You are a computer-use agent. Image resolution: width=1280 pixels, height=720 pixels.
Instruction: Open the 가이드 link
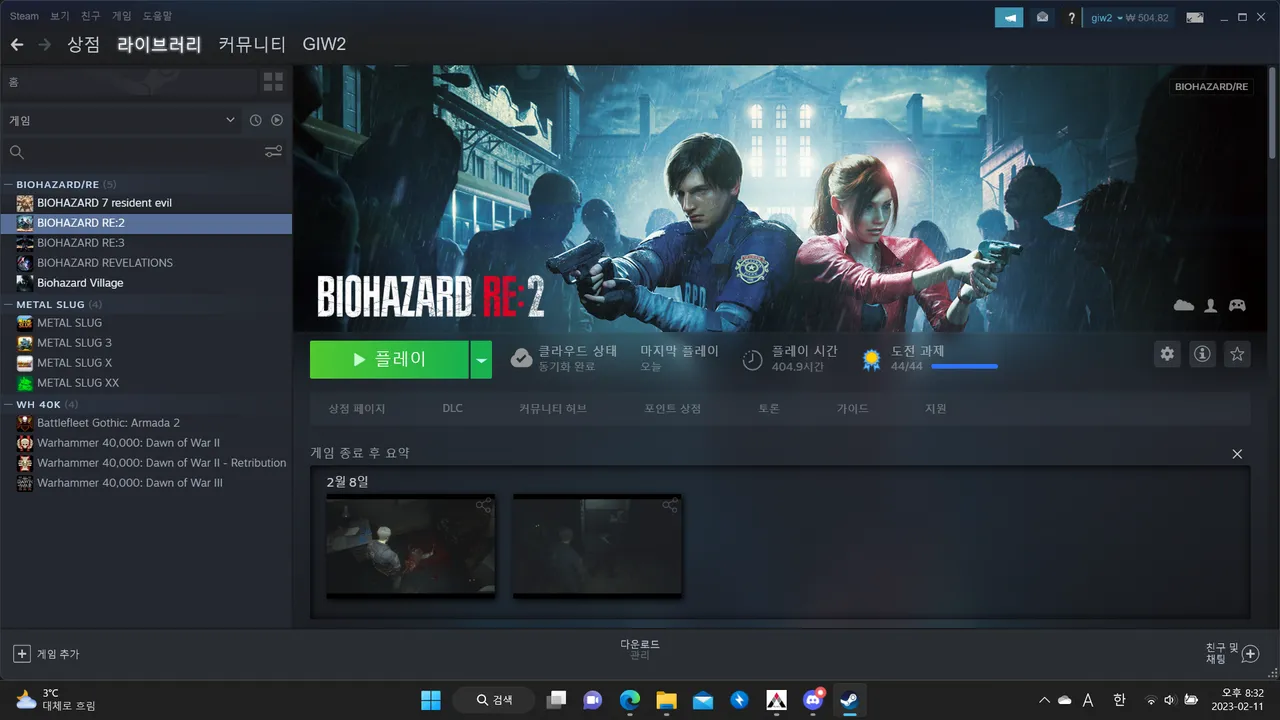(x=852, y=409)
